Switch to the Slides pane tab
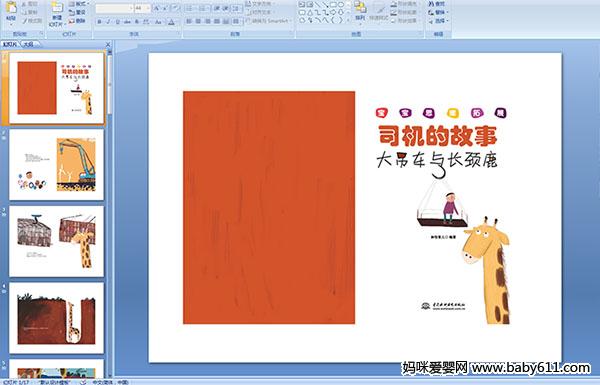The width and height of the screenshot is (600, 385). click(10, 44)
